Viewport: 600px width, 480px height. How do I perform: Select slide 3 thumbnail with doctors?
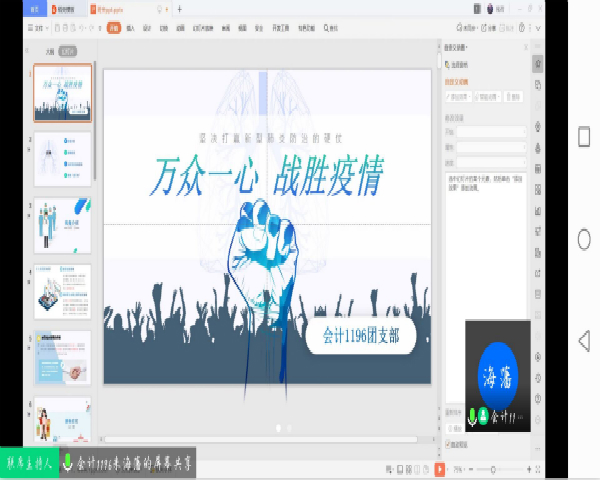coord(63,225)
